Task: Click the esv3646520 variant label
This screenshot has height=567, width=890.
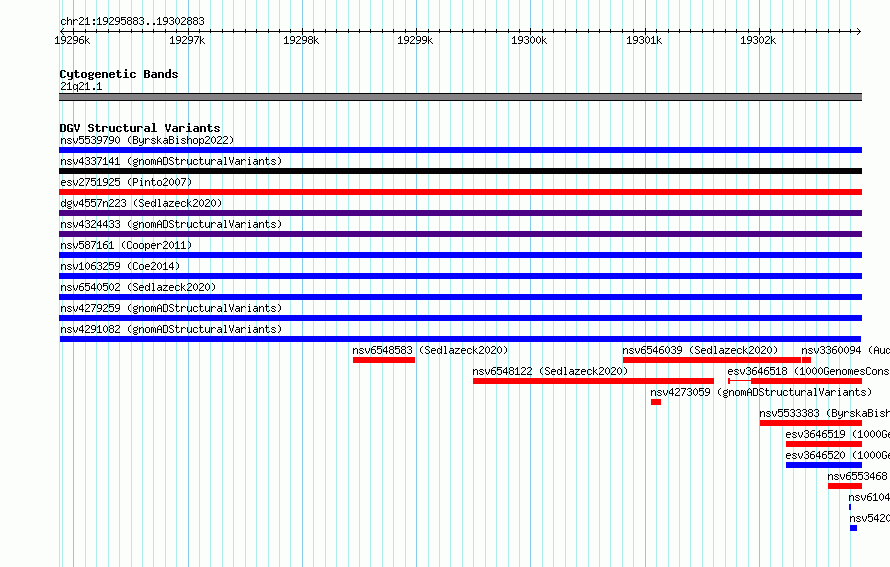Action: (x=837, y=455)
